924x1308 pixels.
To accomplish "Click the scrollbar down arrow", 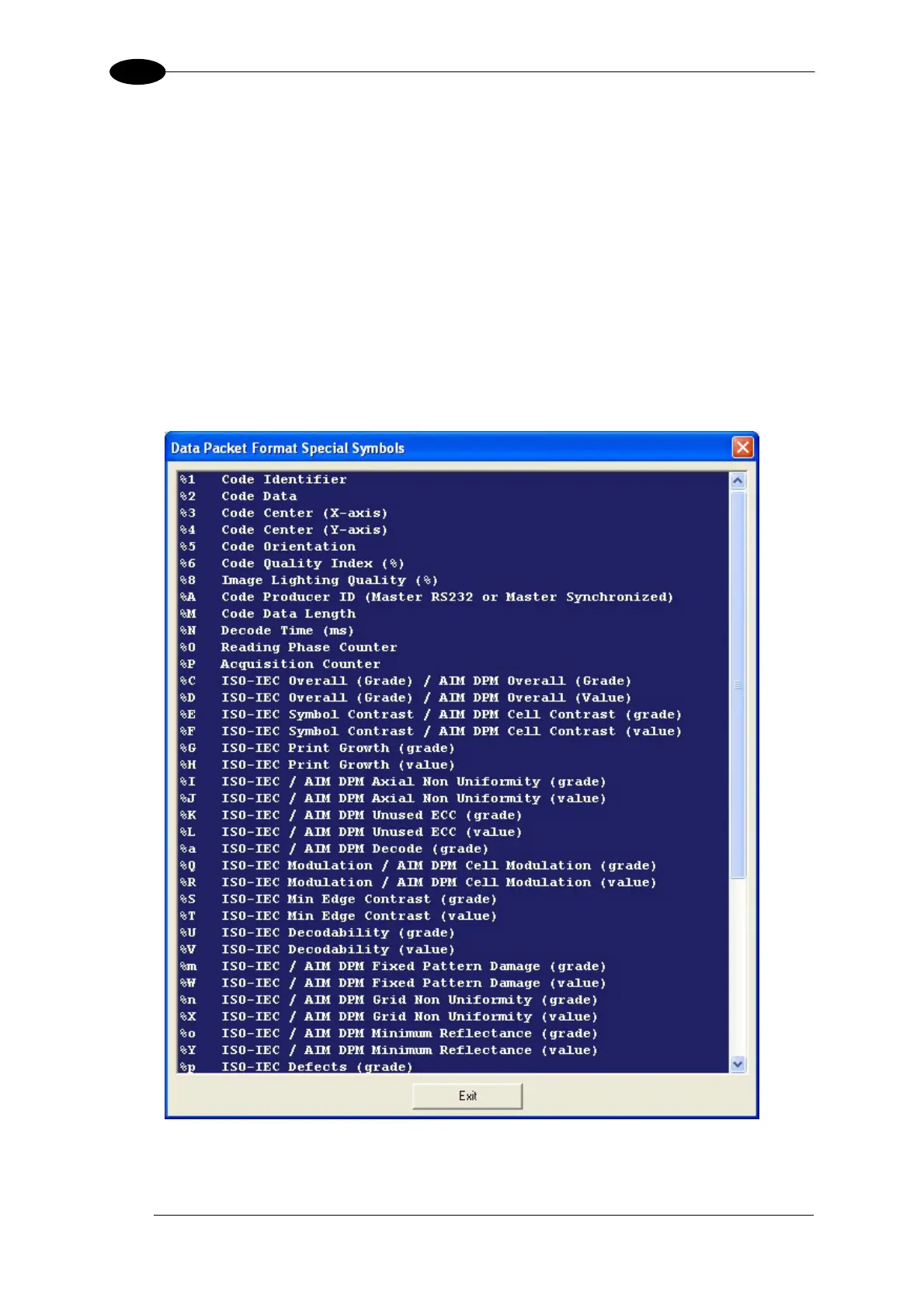I will click(x=738, y=1064).
